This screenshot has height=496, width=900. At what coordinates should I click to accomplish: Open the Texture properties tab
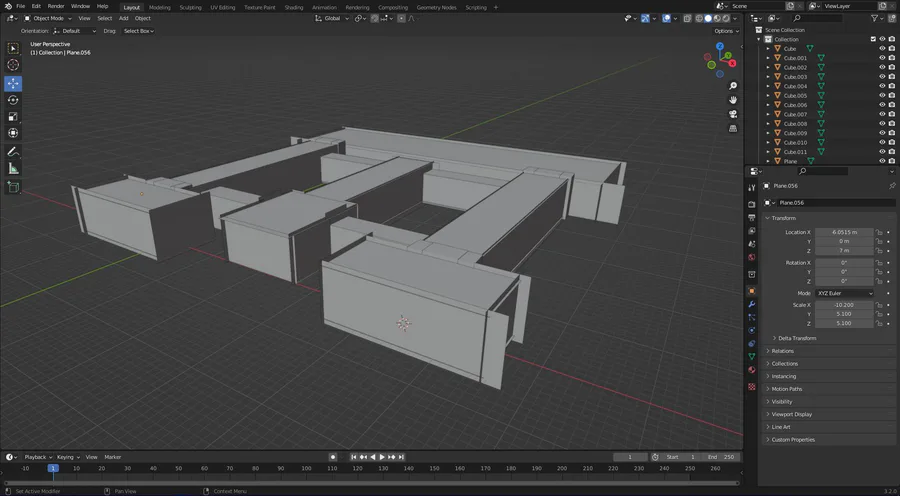tap(751, 387)
